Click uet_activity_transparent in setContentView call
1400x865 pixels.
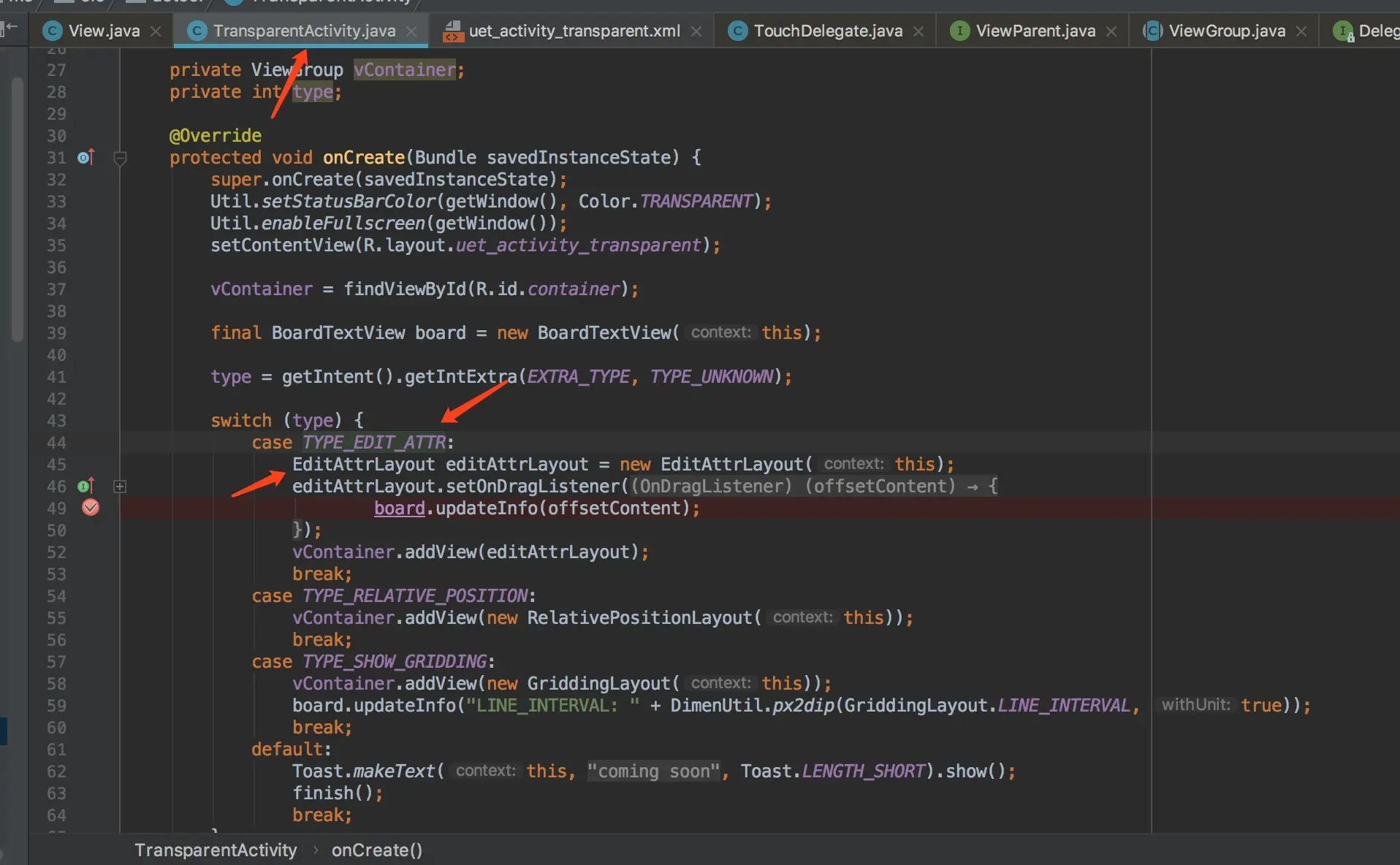click(579, 245)
